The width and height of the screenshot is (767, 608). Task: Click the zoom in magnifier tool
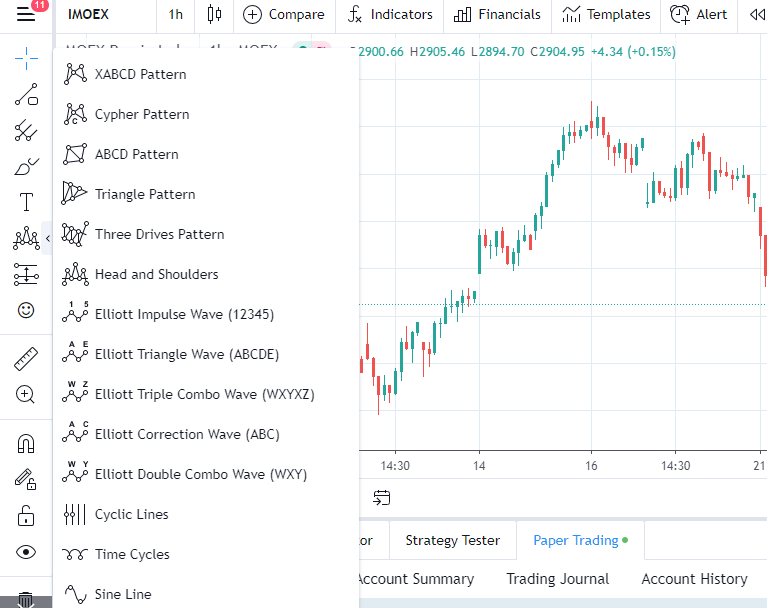[26, 394]
